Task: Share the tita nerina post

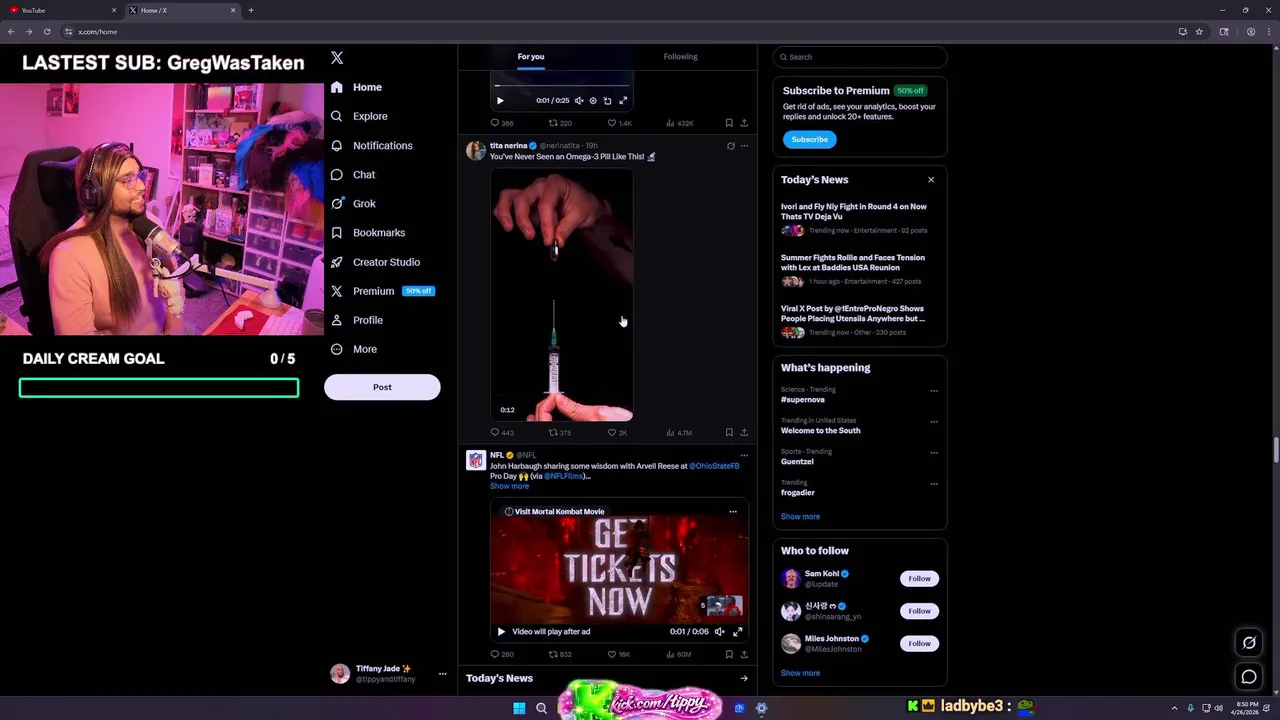Action: pos(744,433)
